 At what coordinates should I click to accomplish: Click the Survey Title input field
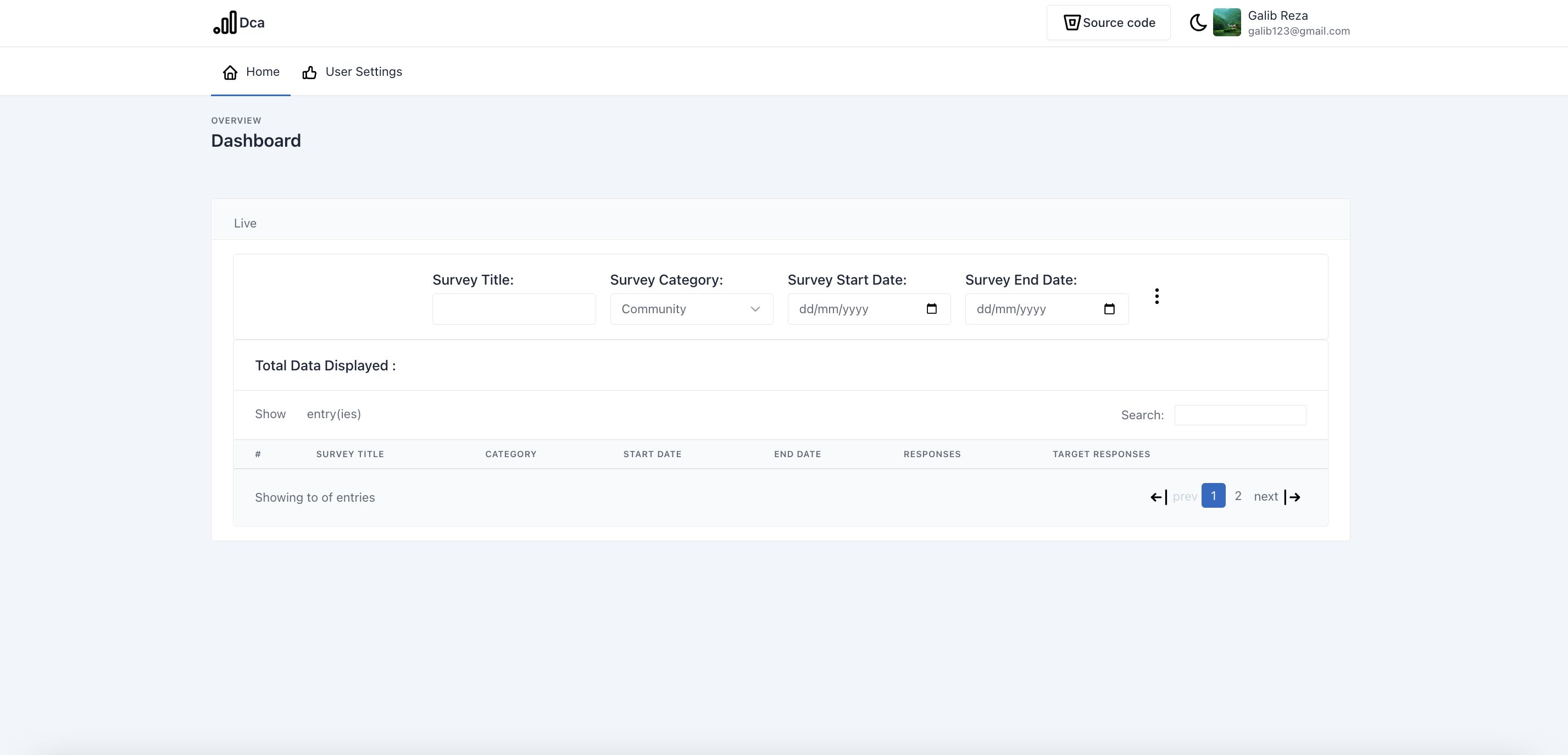tap(513, 309)
